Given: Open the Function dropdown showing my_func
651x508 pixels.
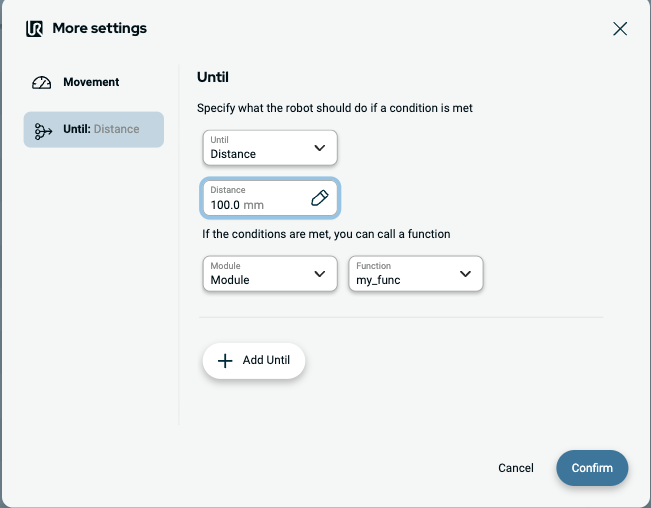Looking at the screenshot, I should pos(415,274).
